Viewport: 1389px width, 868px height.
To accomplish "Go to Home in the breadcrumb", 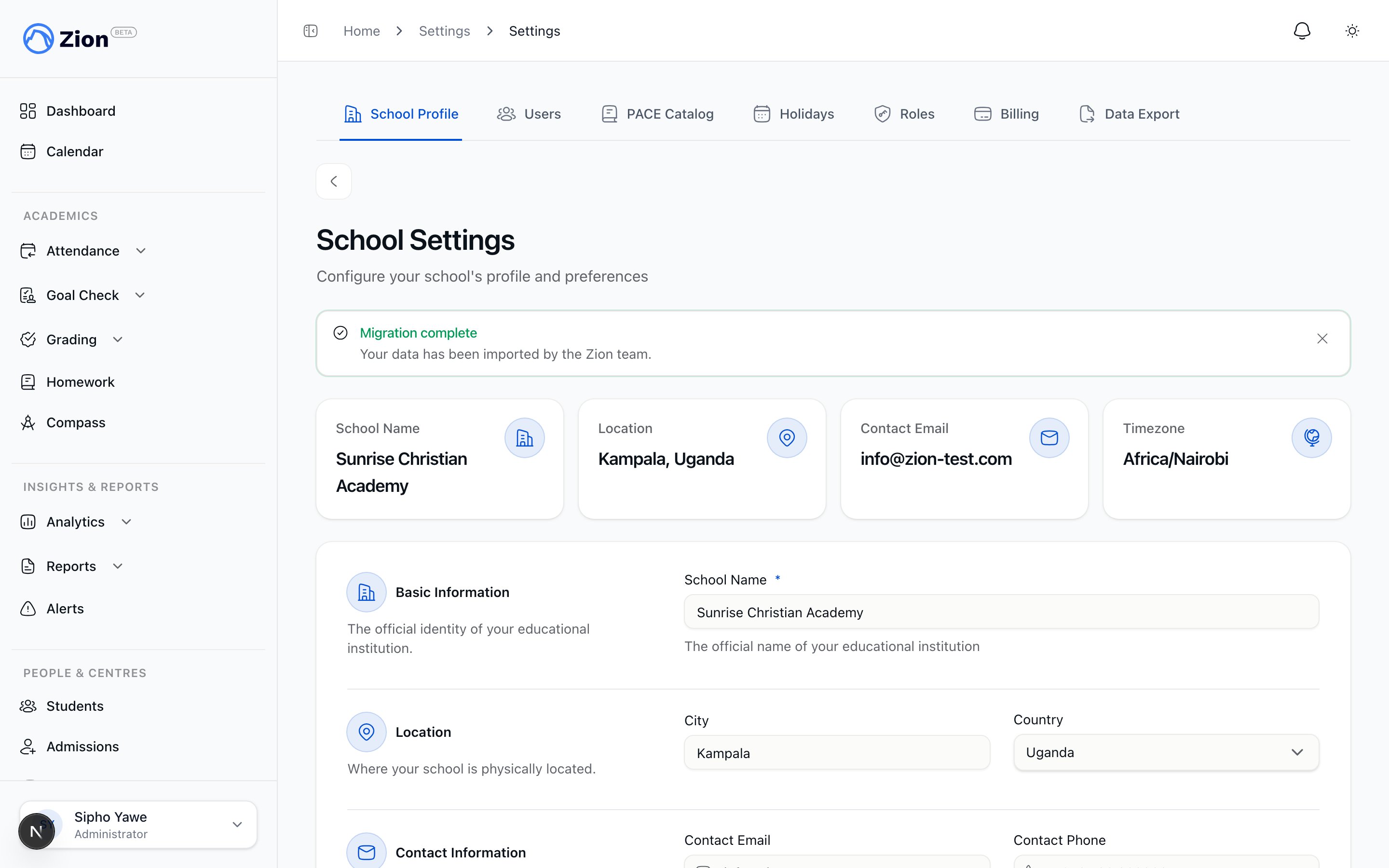I will 362,31.
